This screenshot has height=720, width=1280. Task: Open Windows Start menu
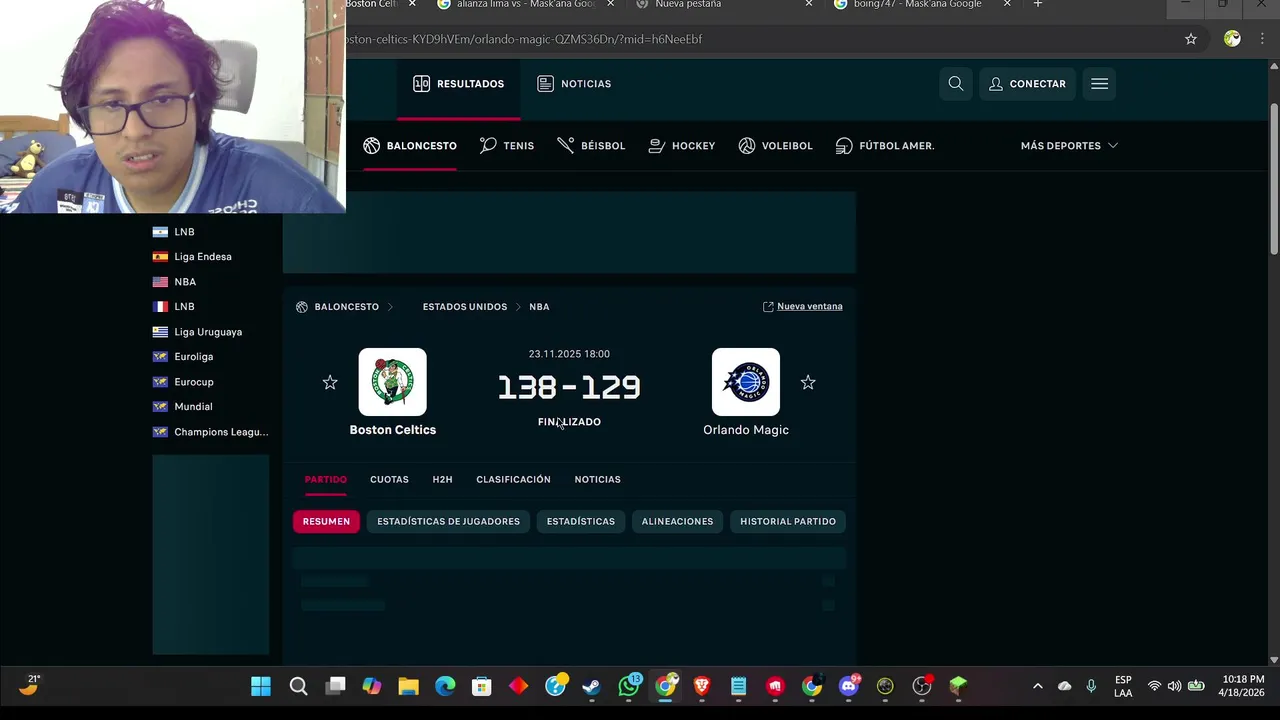(x=261, y=686)
